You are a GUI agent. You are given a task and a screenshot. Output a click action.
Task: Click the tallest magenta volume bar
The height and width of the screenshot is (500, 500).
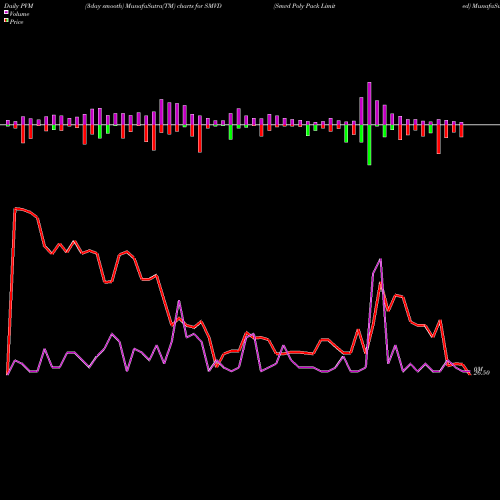(369, 103)
